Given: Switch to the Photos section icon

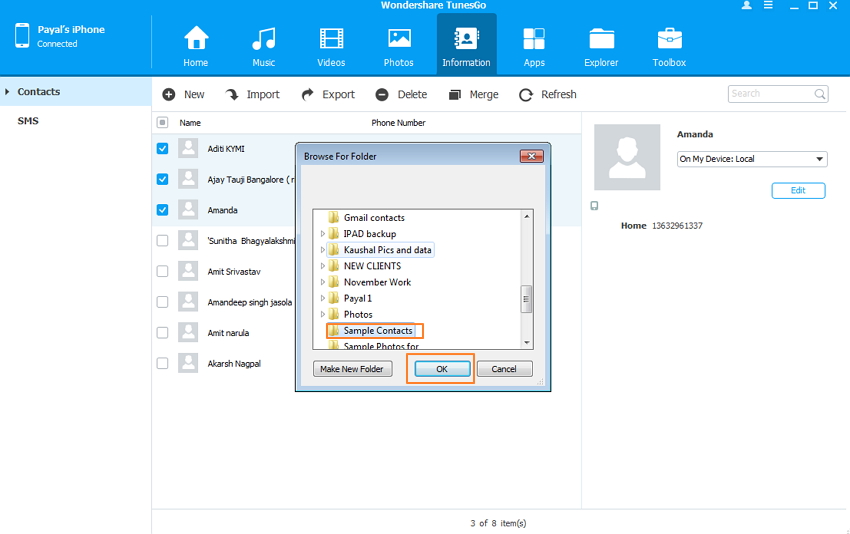Looking at the screenshot, I should point(398,40).
